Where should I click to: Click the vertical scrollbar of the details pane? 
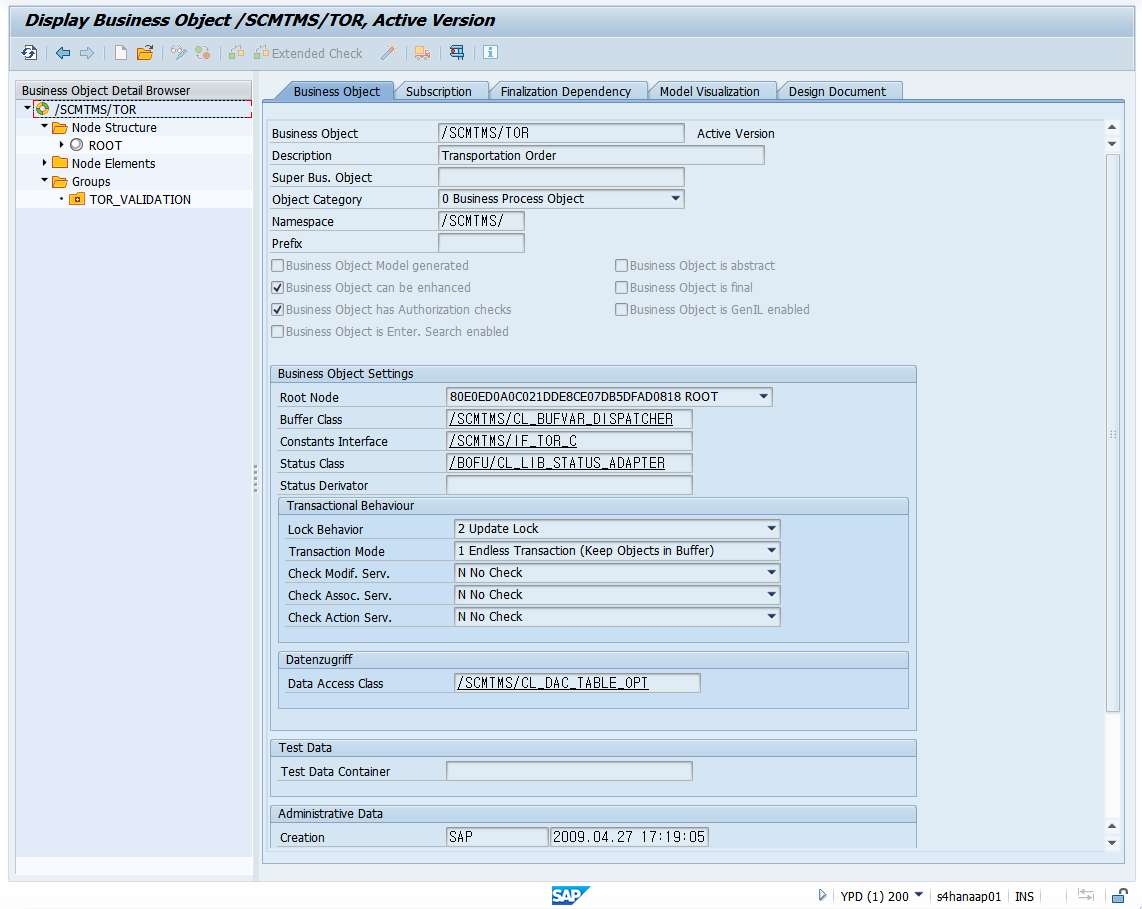coord(1112,433)
